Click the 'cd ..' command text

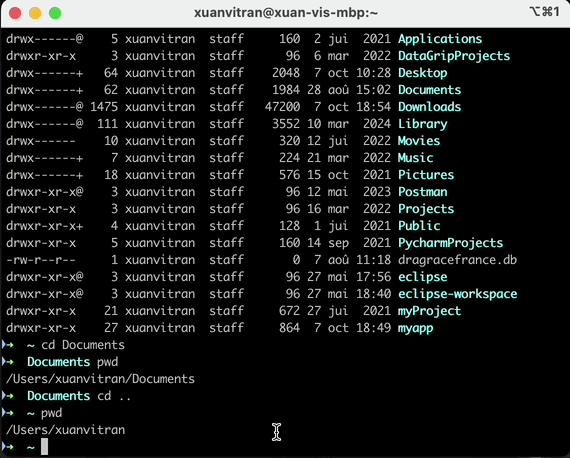(114, 396)
